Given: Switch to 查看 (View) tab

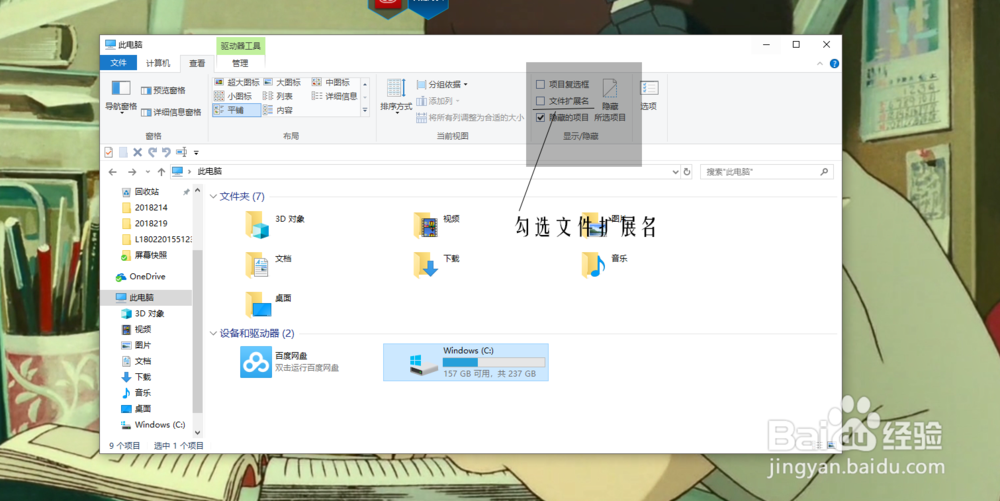Looking at the screenshot, I should 197,63.
